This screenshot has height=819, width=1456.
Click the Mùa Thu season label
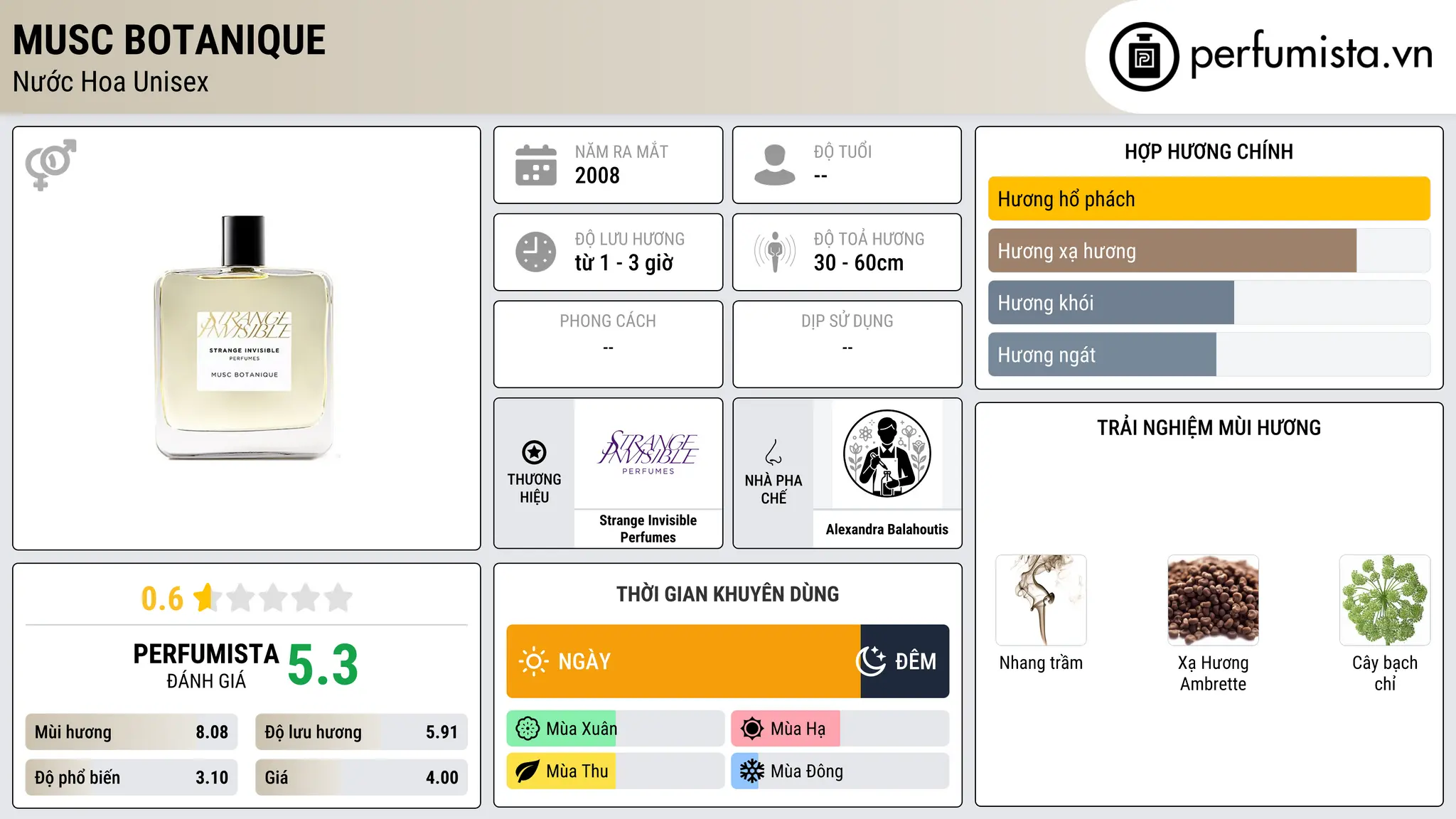(577, 771)
